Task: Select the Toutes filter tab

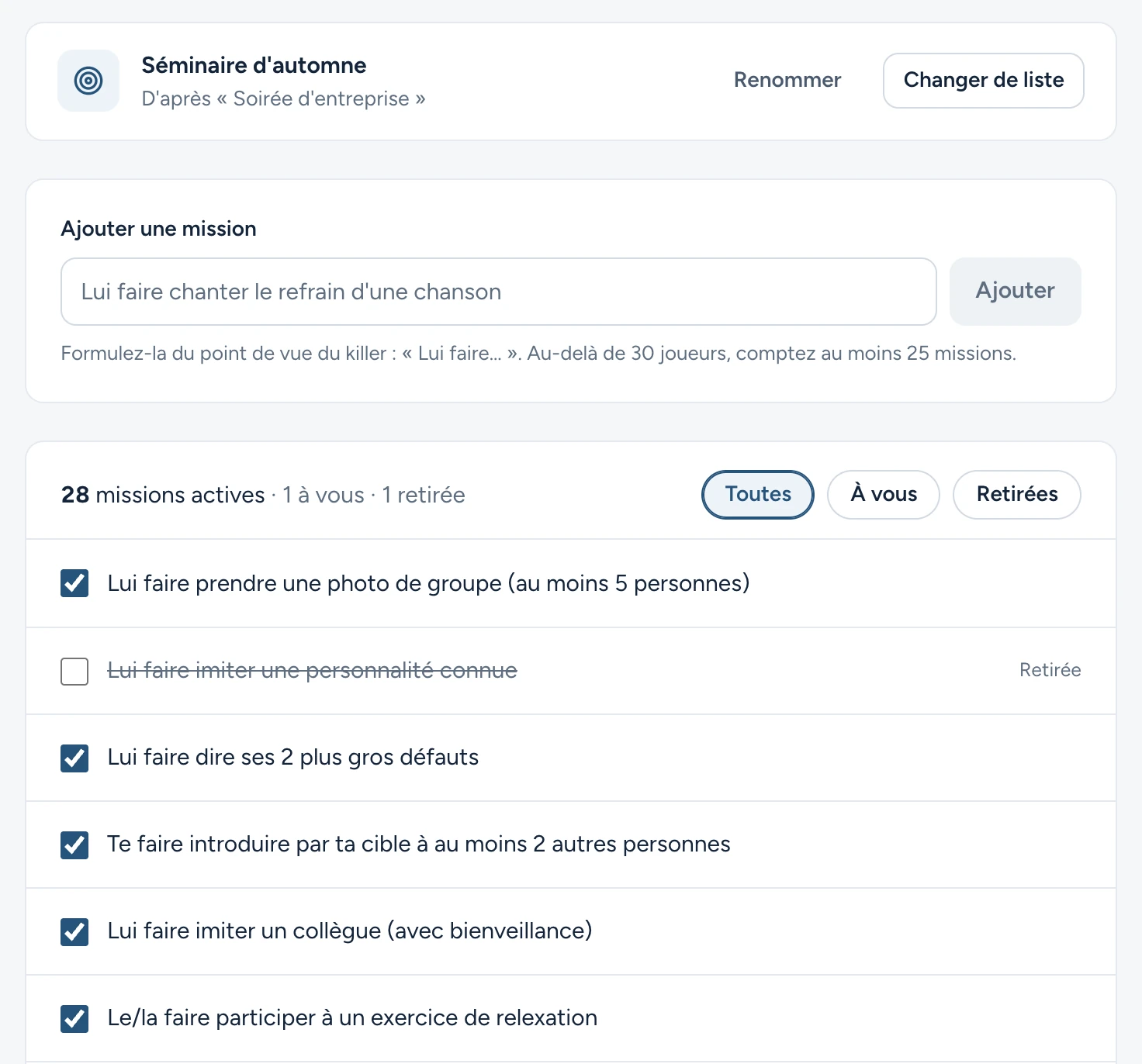Action: (757, 495)
